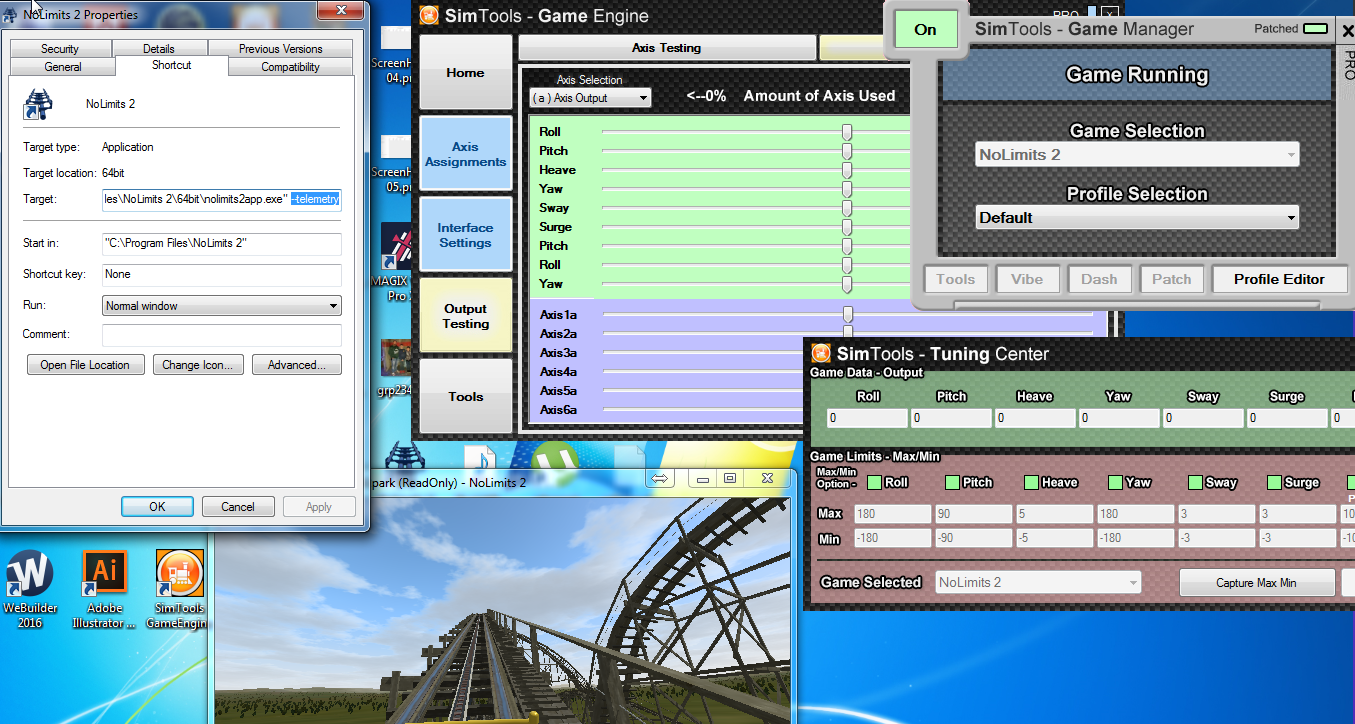Switch to General tab in Properties

click(x=63, y=67)
